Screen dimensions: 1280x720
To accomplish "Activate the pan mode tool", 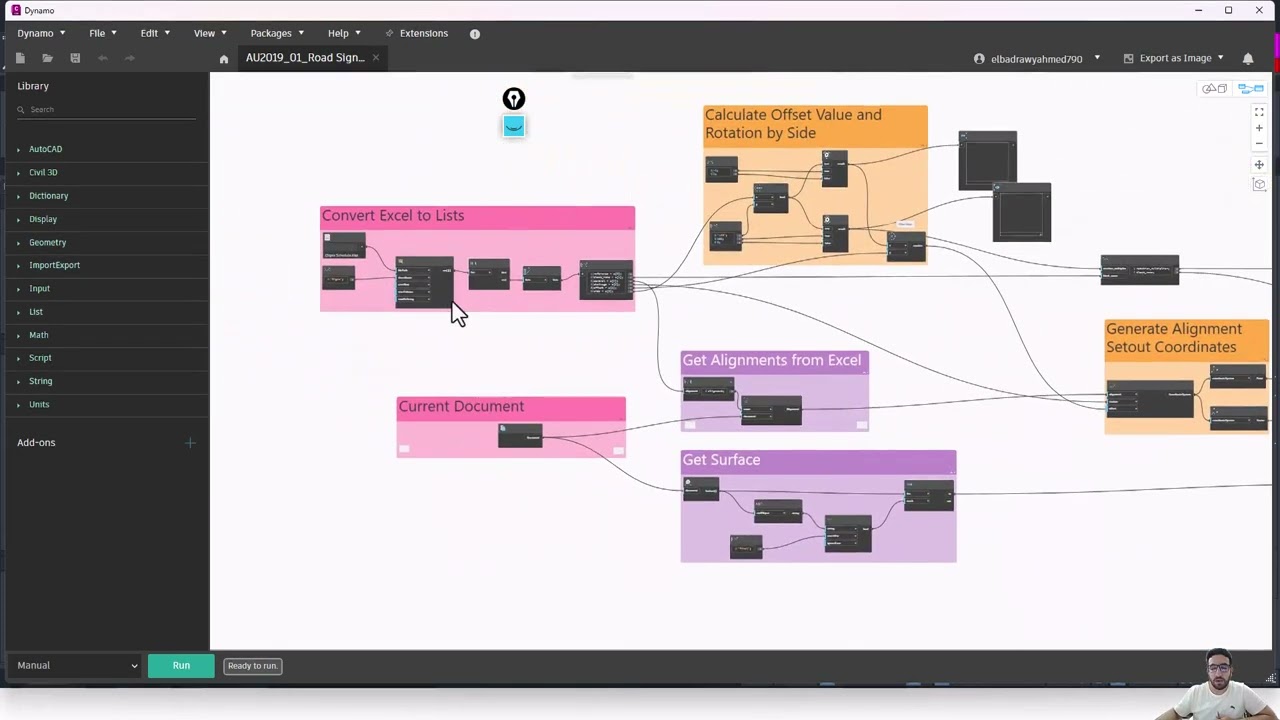I will pyautogui.click(x=1259, y=165).
